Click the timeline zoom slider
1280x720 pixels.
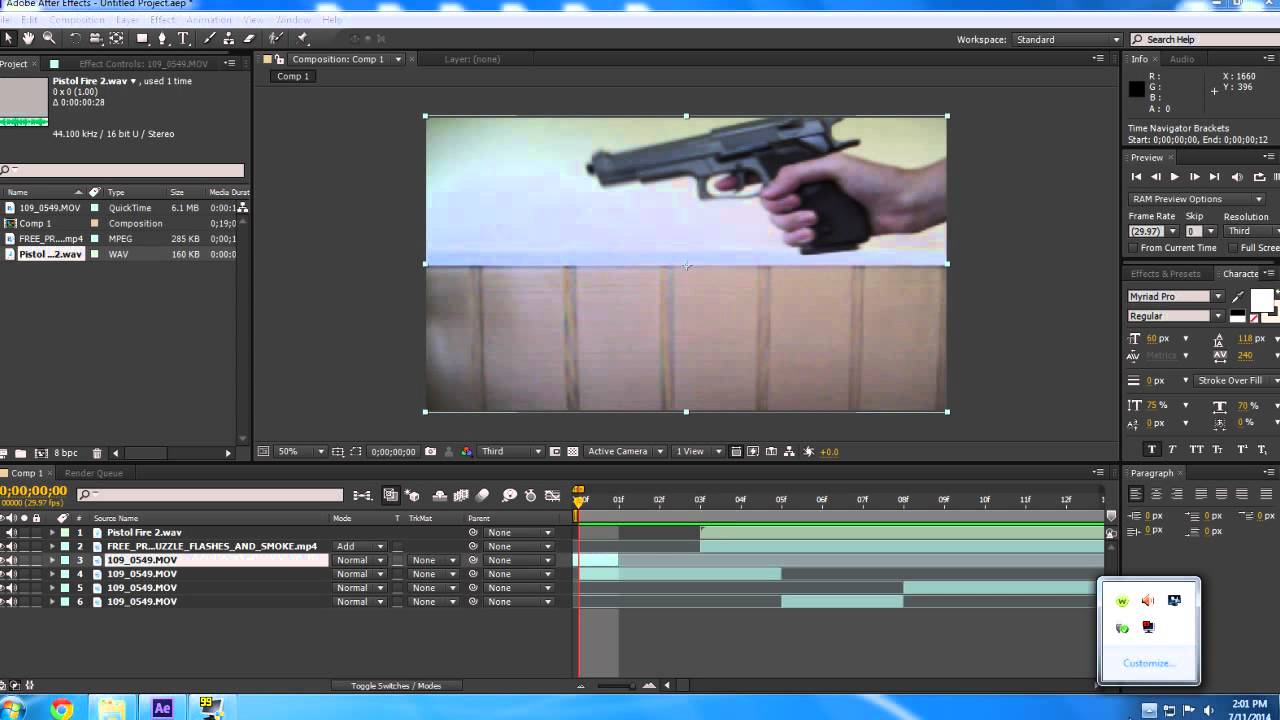click(x=615, y=685)
